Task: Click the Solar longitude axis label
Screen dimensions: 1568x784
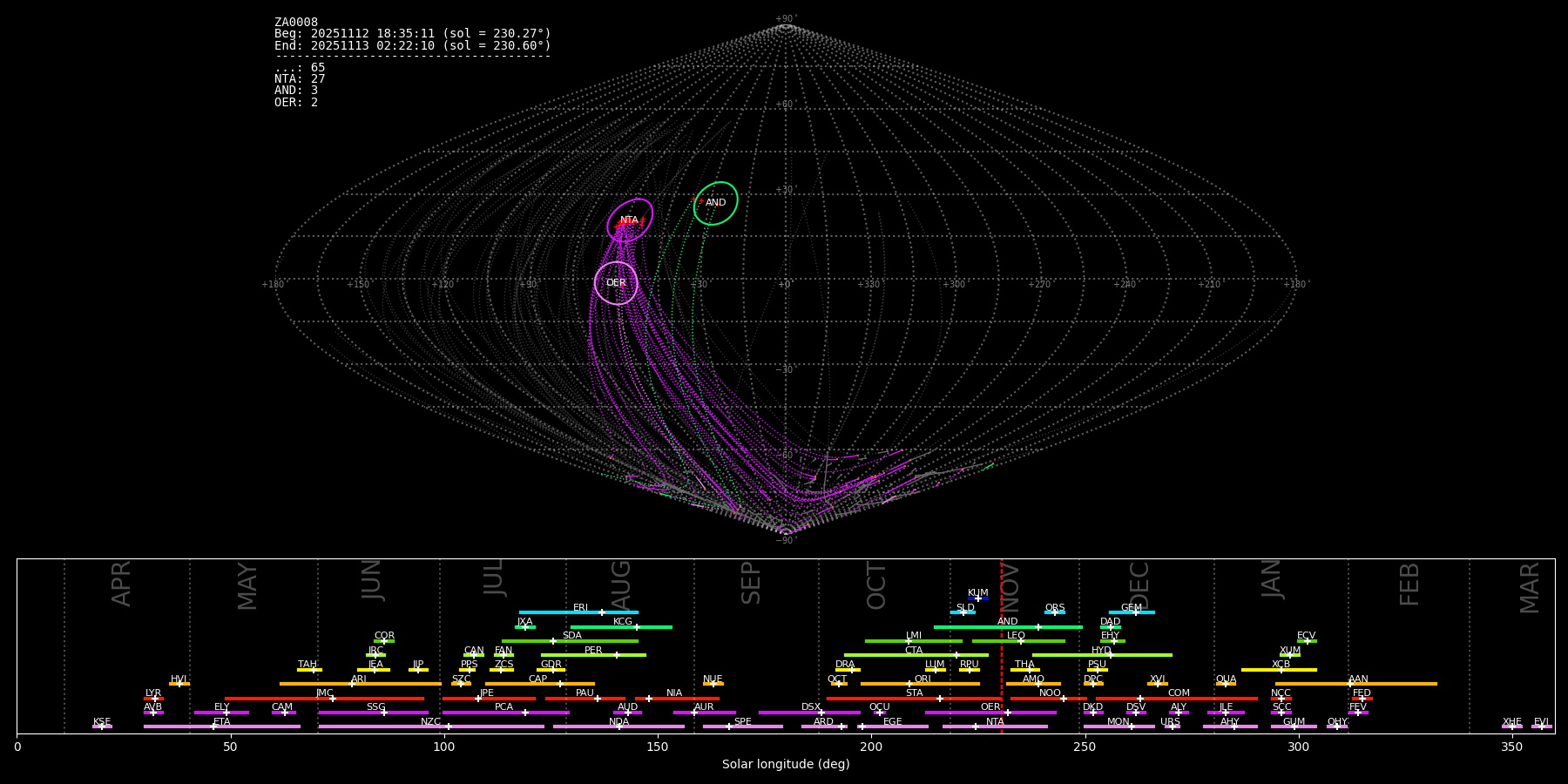Action: tap(785, 764)
